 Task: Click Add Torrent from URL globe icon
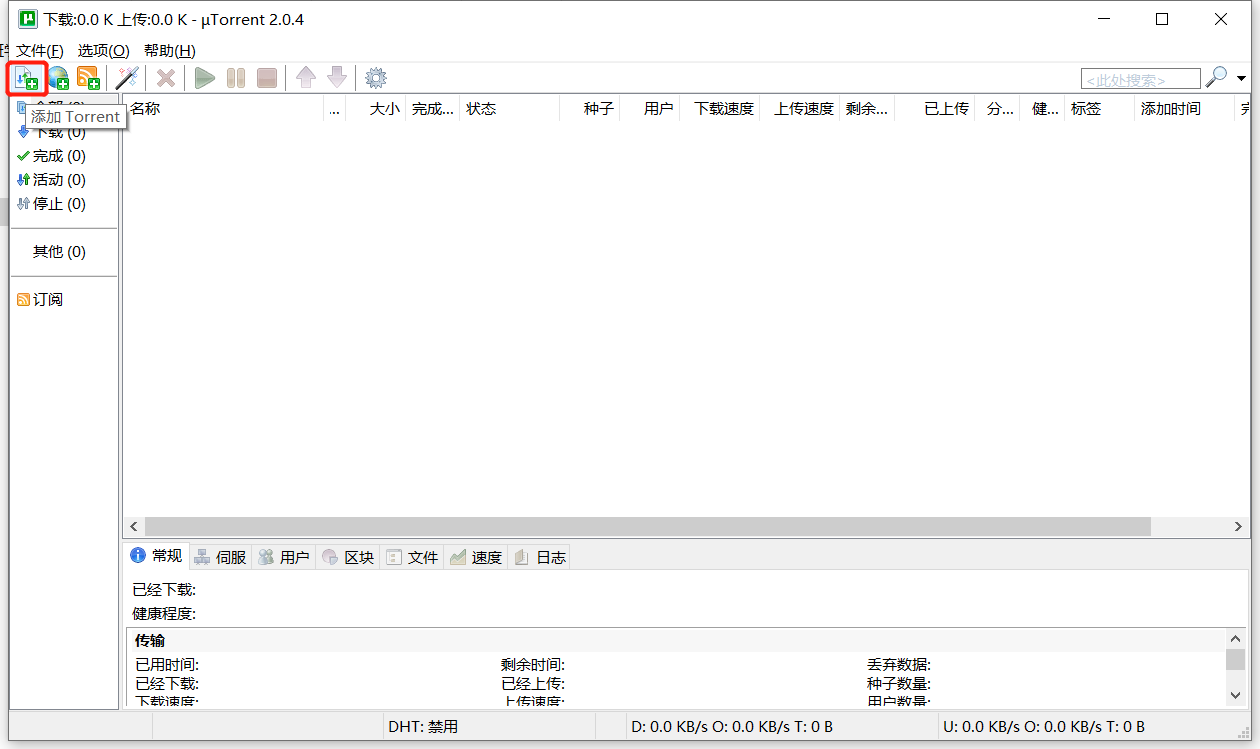point(59,78)
